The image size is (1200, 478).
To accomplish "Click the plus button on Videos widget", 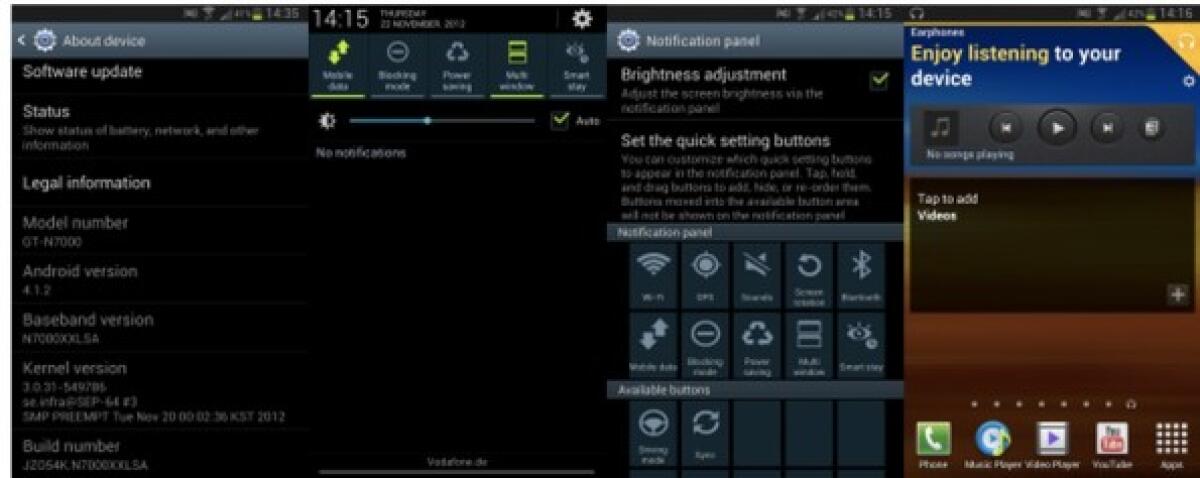I will point(1177,295).
